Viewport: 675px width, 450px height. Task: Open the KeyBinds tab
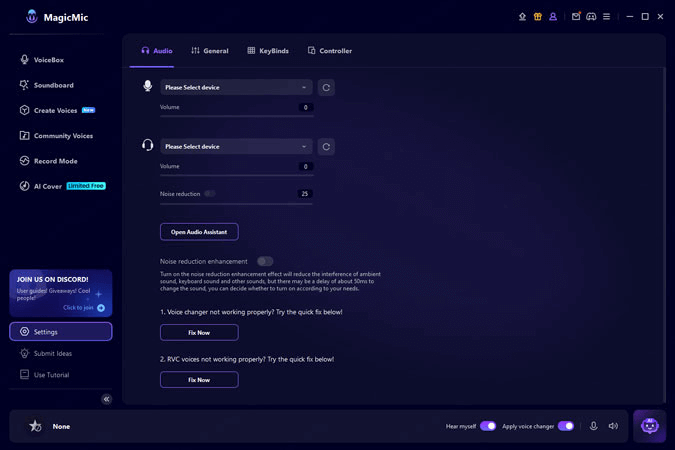pyautogui.click(x=268, y=51)
